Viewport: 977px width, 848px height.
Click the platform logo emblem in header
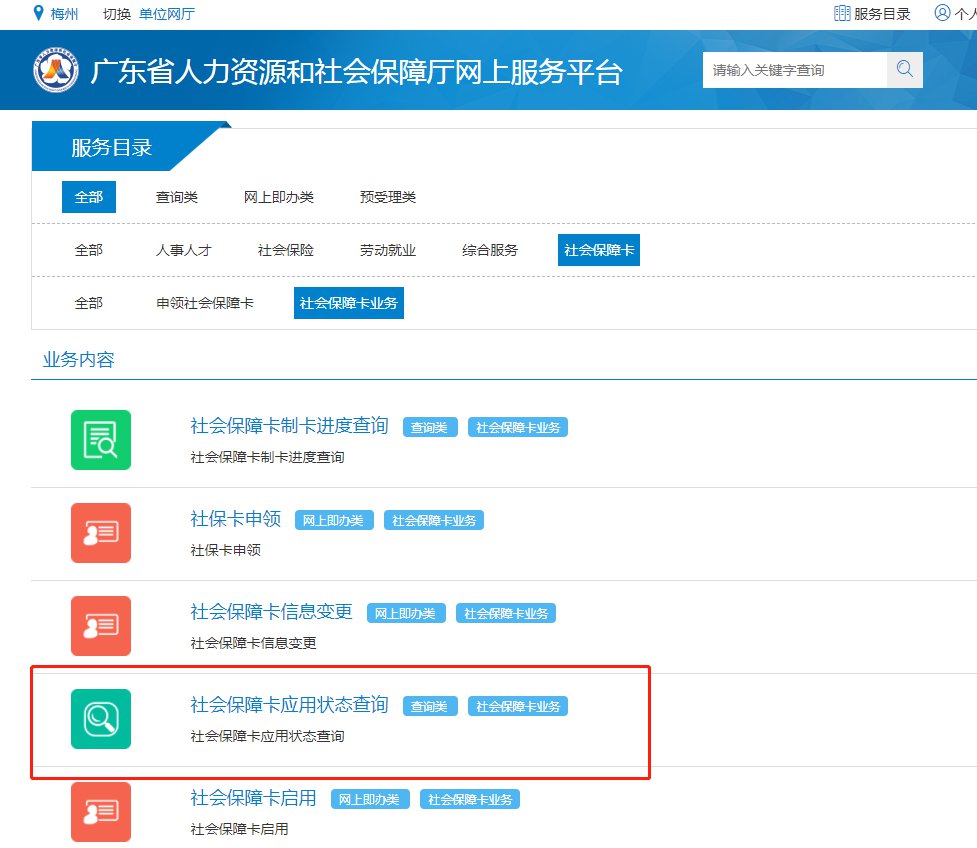(56, 71)
